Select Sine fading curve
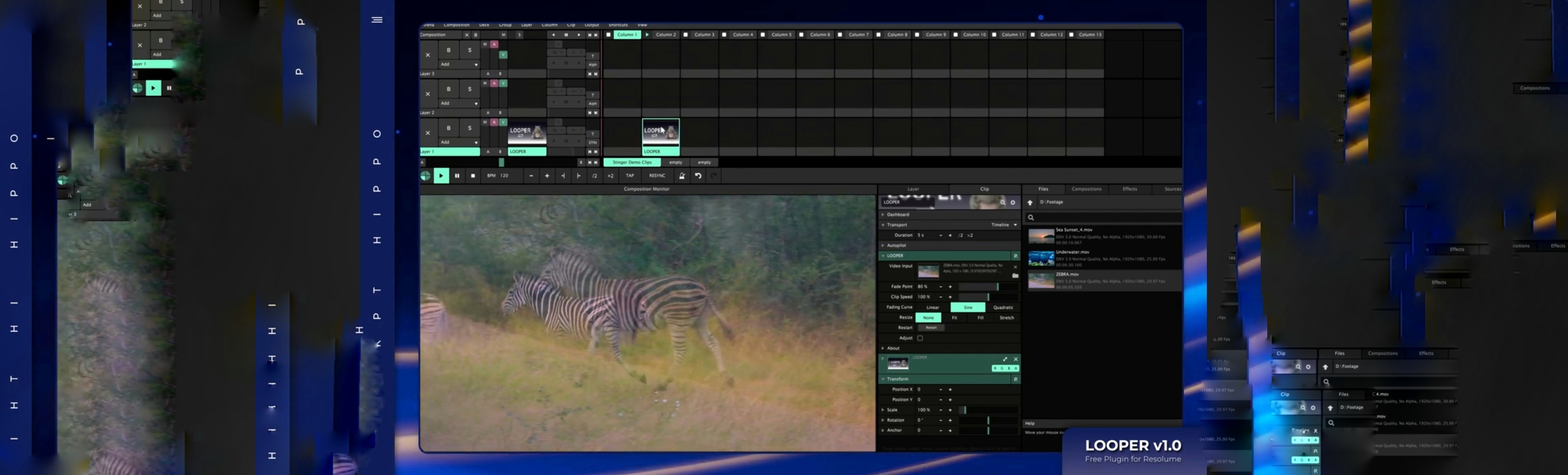1568x475 pixels. tap(968, 308)
